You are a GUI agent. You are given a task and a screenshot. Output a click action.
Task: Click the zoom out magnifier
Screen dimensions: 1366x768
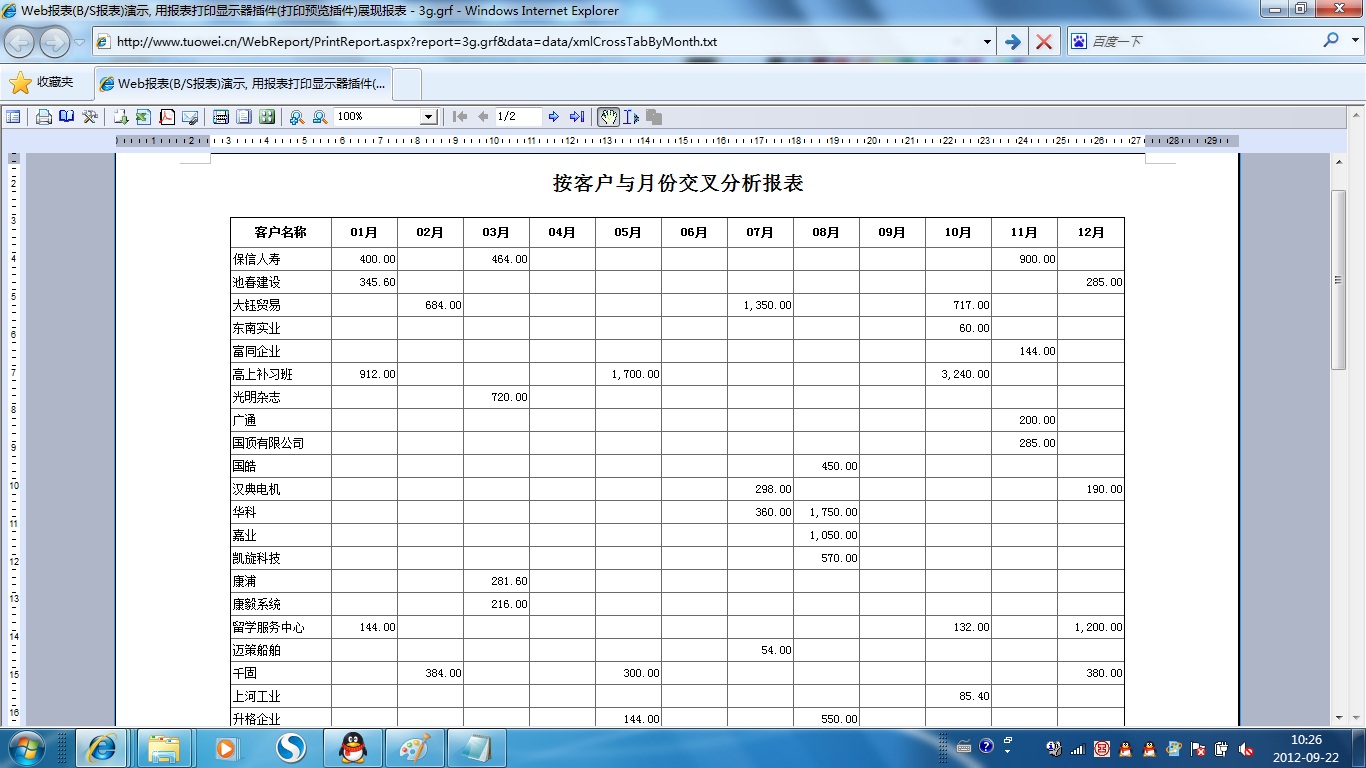click(x=320, y=117)
